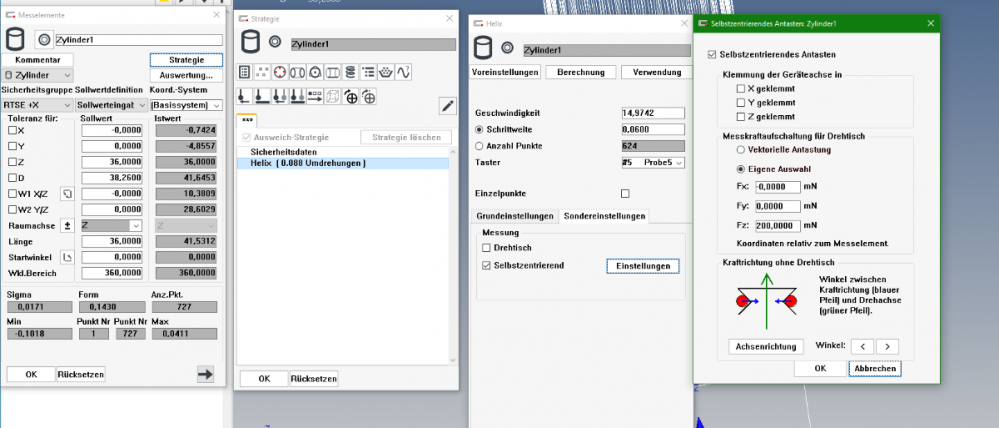Click the Kommentar button

pyautogui.click(x=38, y=60)
